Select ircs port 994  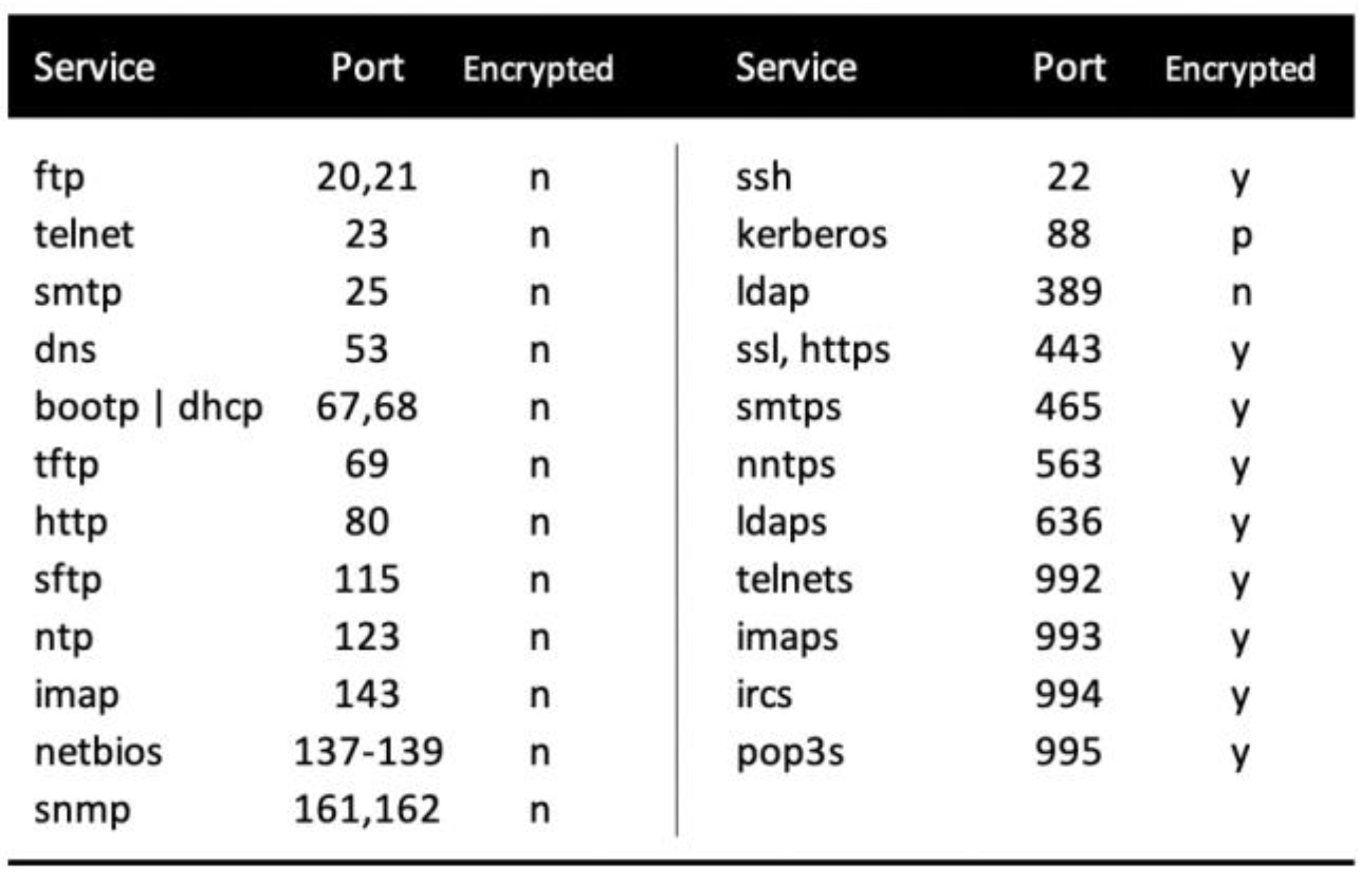(1068, 695)
